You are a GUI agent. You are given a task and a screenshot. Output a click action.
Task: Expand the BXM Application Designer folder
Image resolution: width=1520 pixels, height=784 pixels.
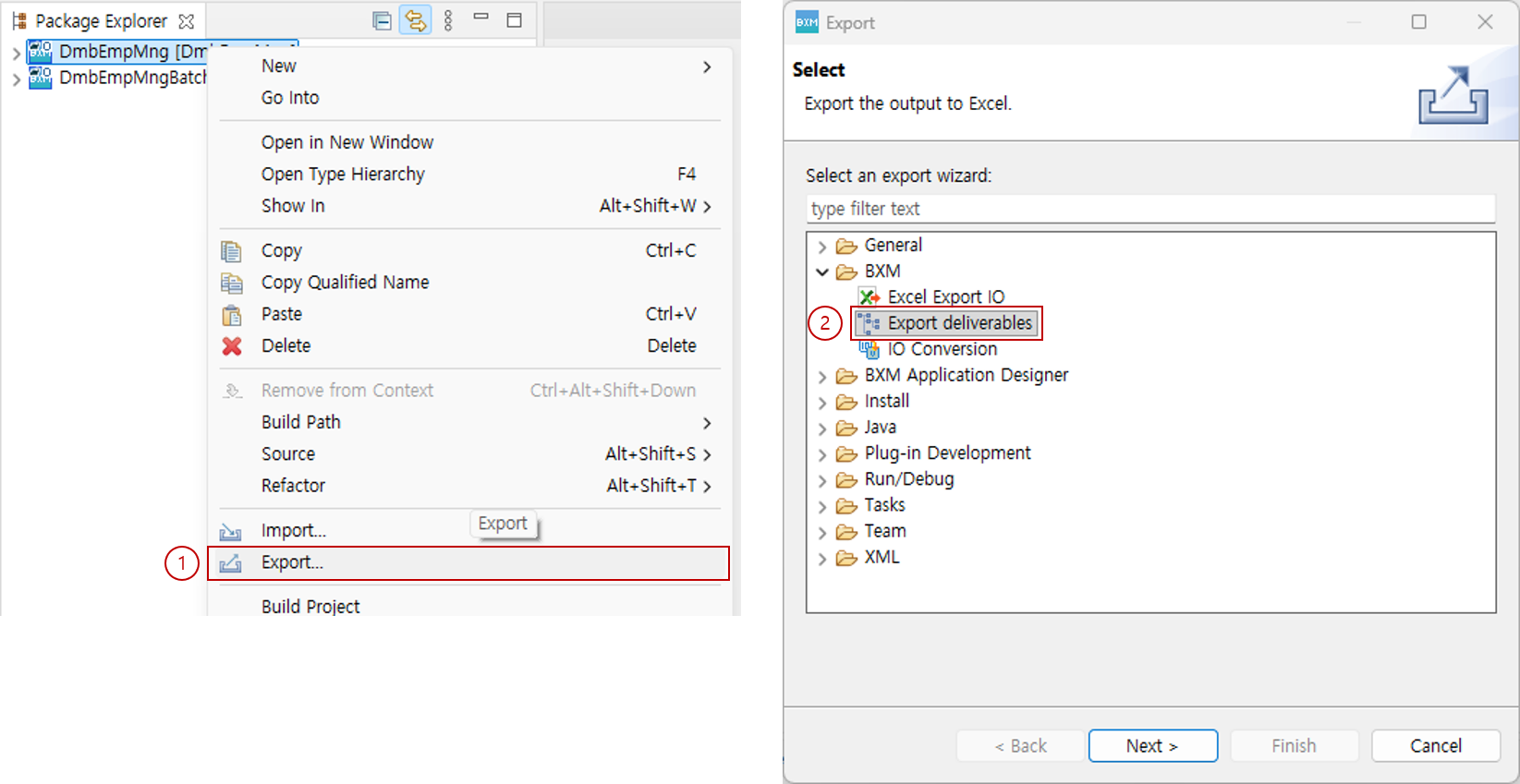coord(822,377)
